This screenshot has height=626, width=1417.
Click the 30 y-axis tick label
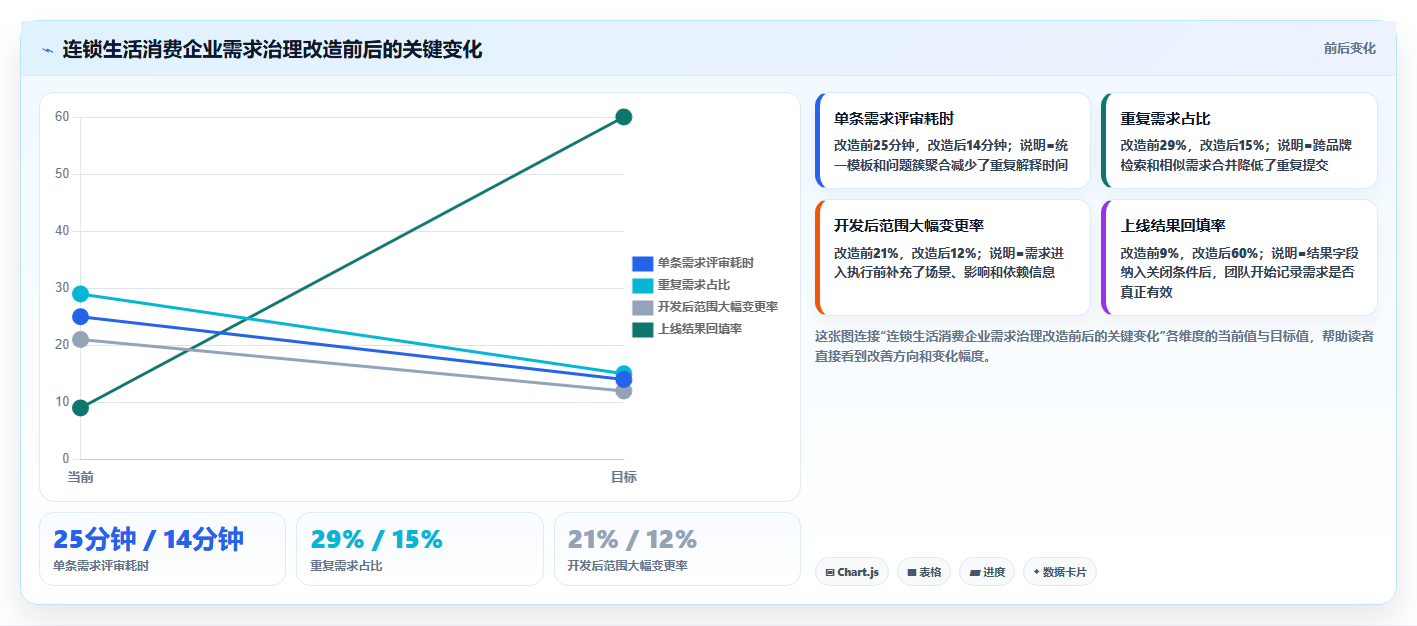(62, 288)
